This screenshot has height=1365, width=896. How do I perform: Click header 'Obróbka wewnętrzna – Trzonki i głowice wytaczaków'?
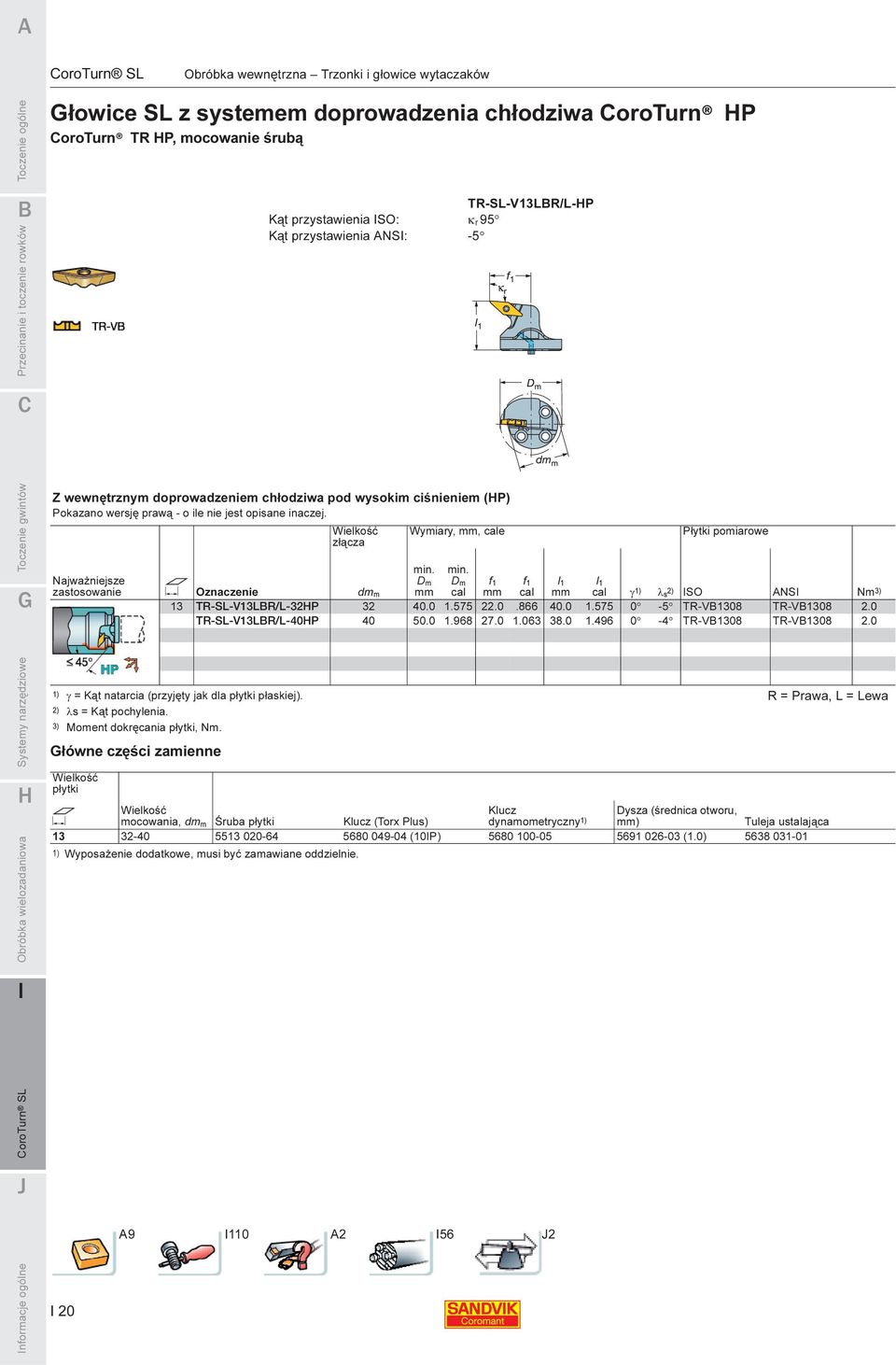337,74
